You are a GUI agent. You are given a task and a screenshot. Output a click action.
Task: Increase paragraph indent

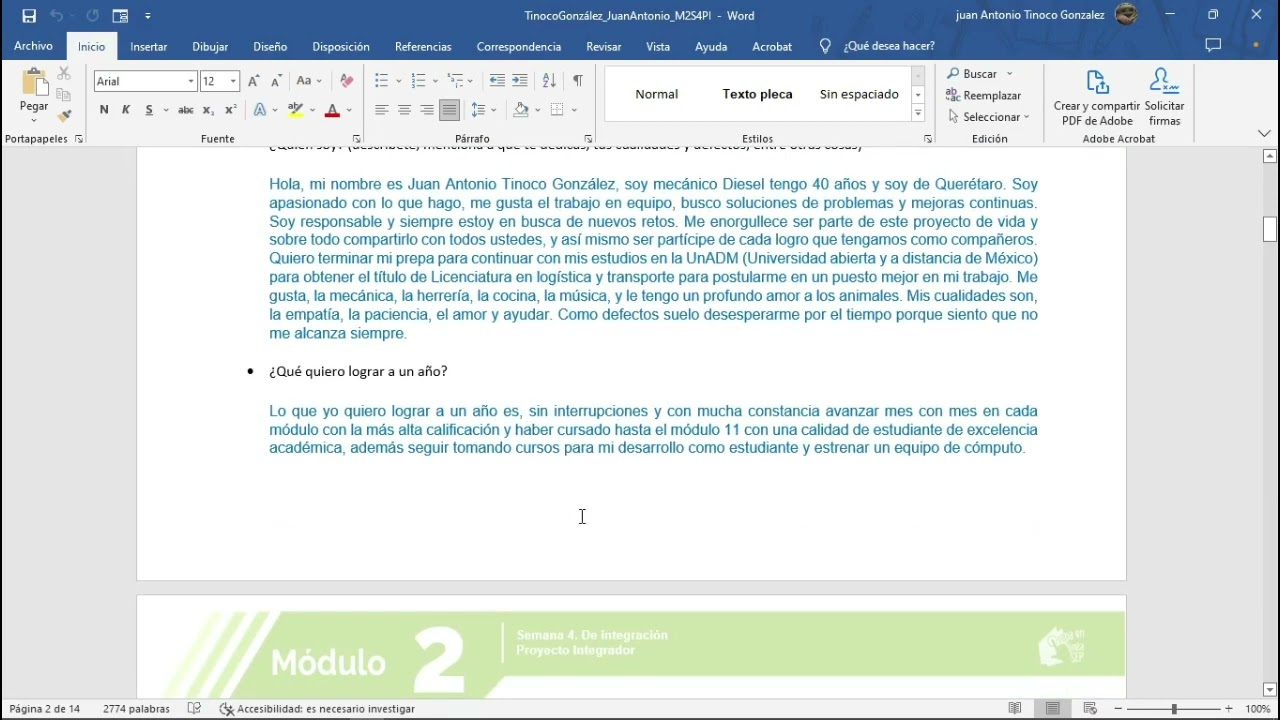click(520, 81)
